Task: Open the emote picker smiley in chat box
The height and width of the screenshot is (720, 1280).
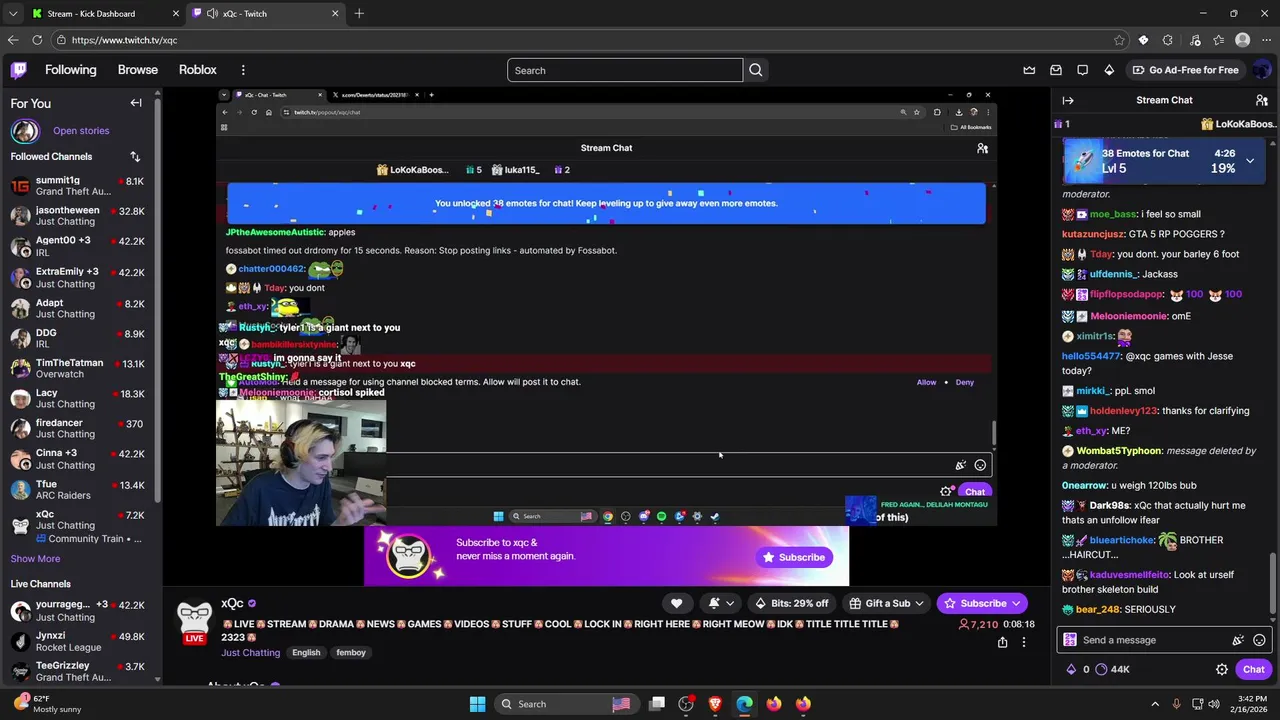Action: coord(1259,640)
